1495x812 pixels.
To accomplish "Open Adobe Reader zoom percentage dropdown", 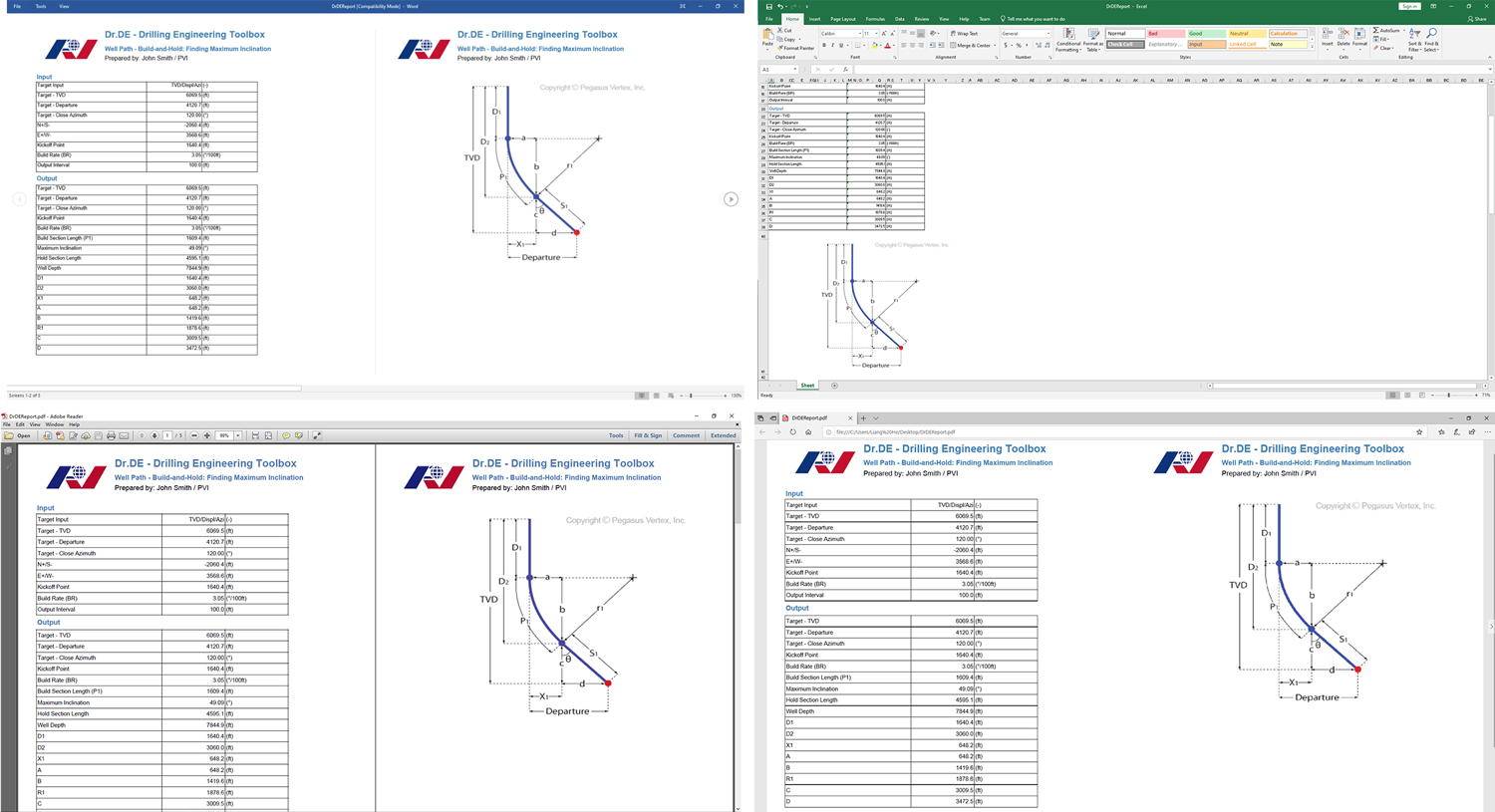I will click(238, 435).
